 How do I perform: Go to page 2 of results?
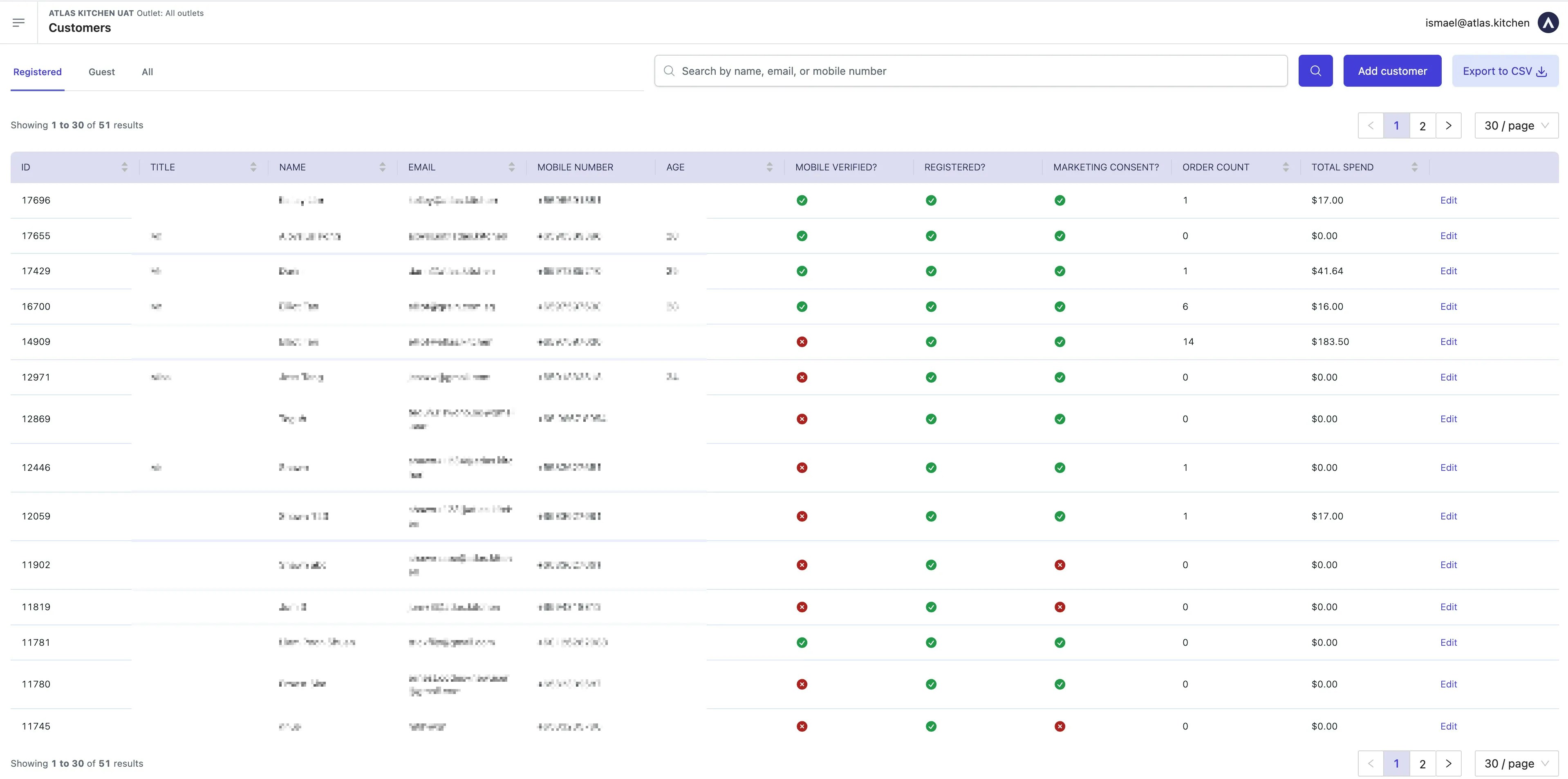pyautogui.click(x=1422, y=125)
